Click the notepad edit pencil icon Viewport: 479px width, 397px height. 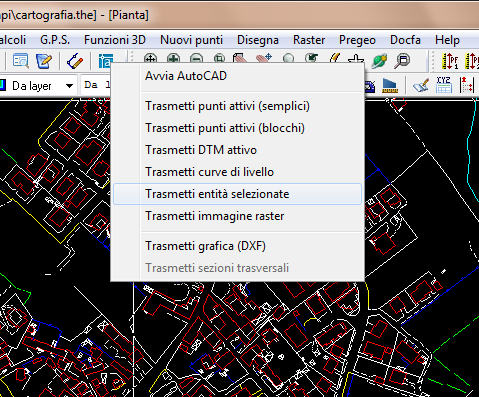[x=43, y=61]
